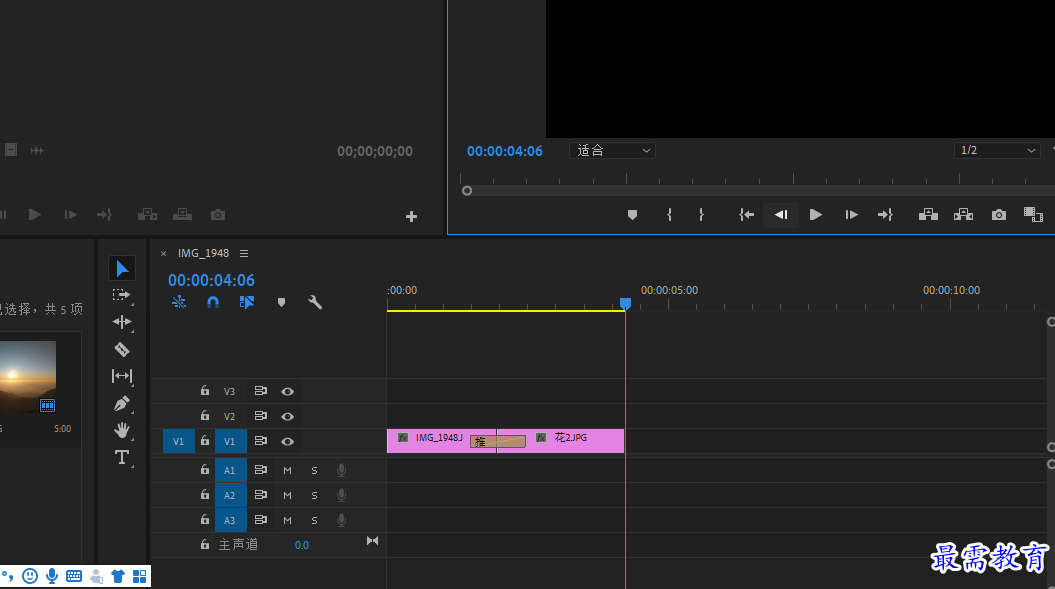Toggle lock on A1 track

point(205,469)
